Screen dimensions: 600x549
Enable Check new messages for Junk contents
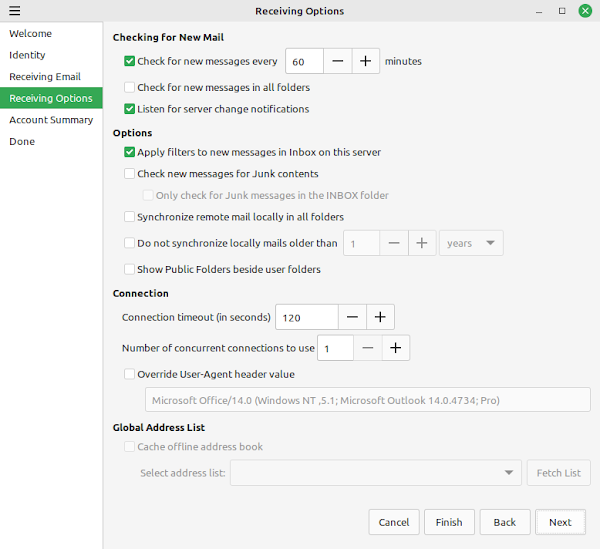tap(129, 174)
